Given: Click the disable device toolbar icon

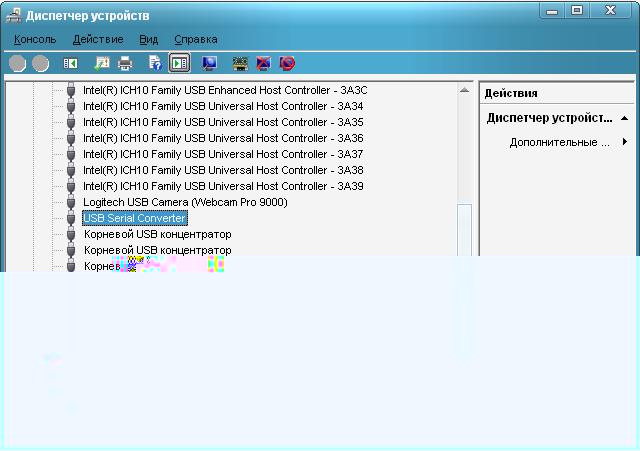Looking at the screenshot, I should [x=288, y=63].
